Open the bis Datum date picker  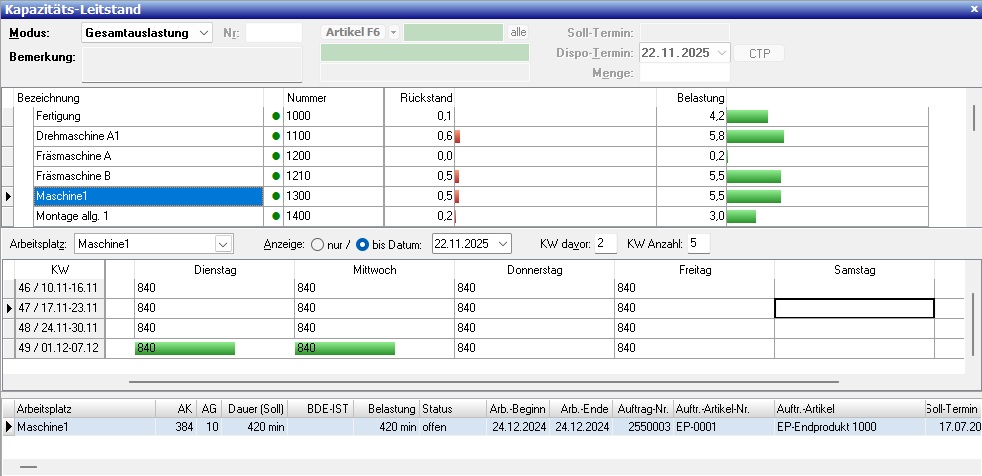(x=501, y=244)
